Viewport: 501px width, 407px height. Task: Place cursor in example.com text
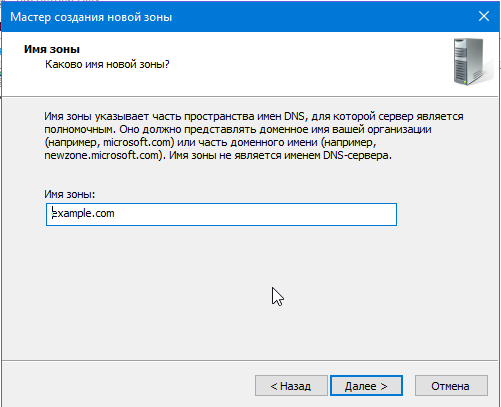(x=83, y=213)
